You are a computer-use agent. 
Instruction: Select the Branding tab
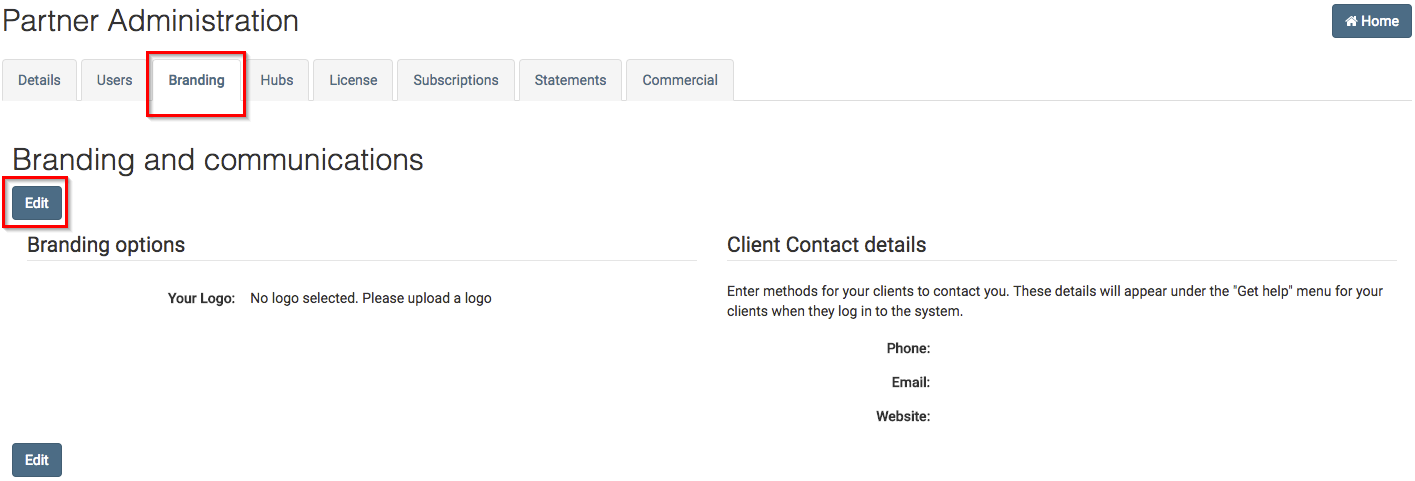(196, 80)
